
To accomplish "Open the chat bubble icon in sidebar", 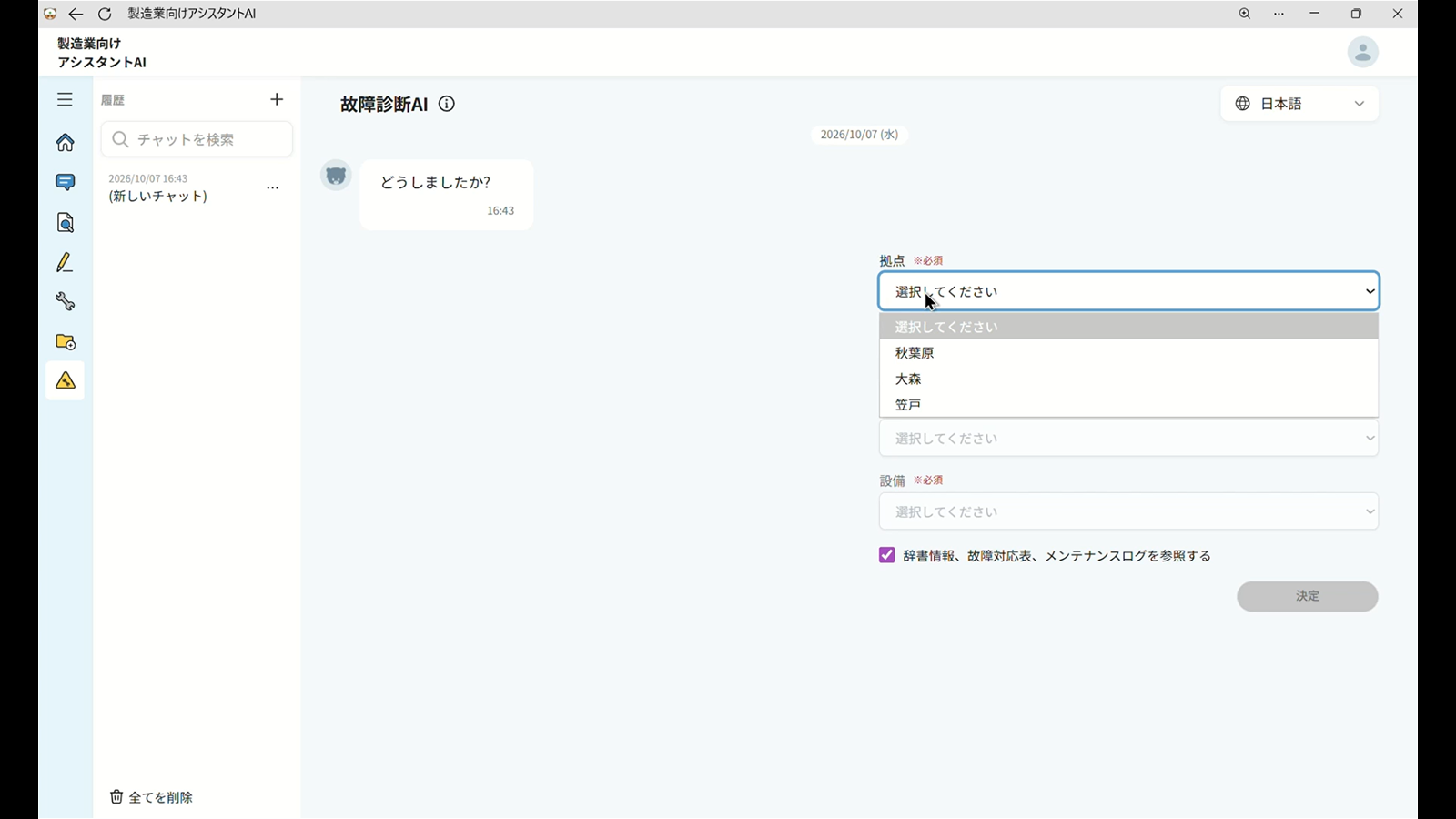I will click(65, 182).
